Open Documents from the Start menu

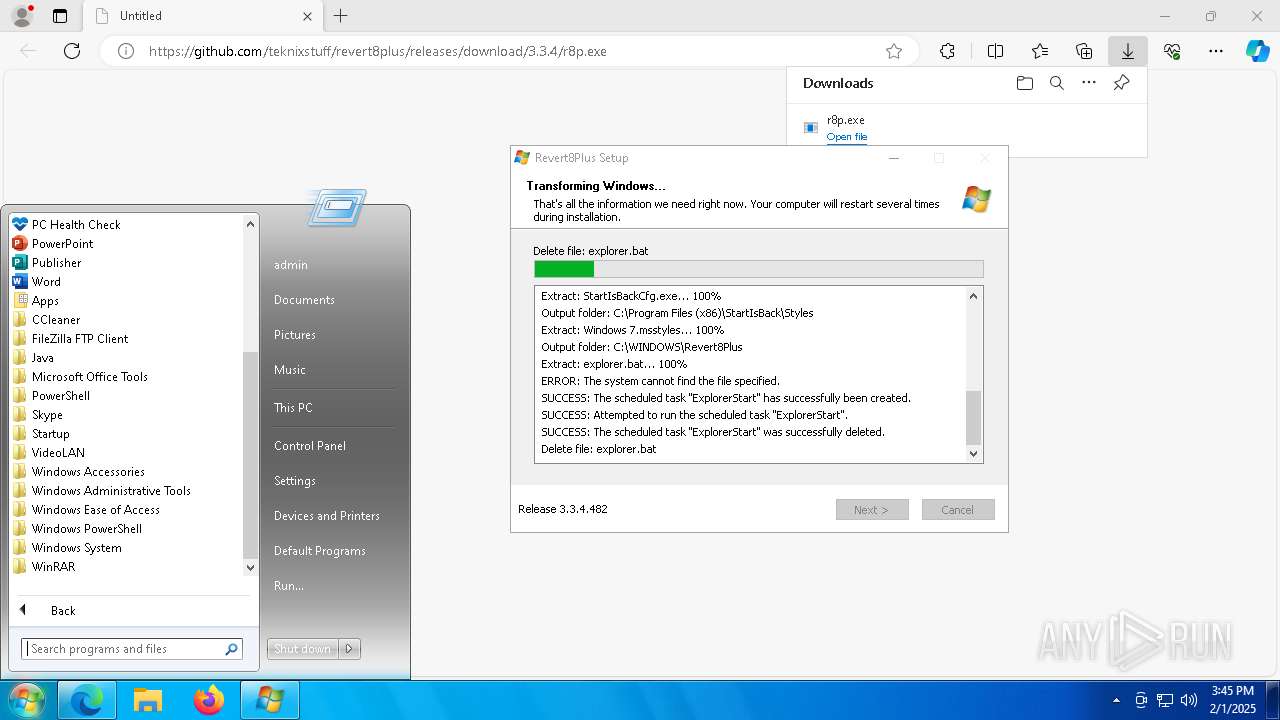coord(304,300)
